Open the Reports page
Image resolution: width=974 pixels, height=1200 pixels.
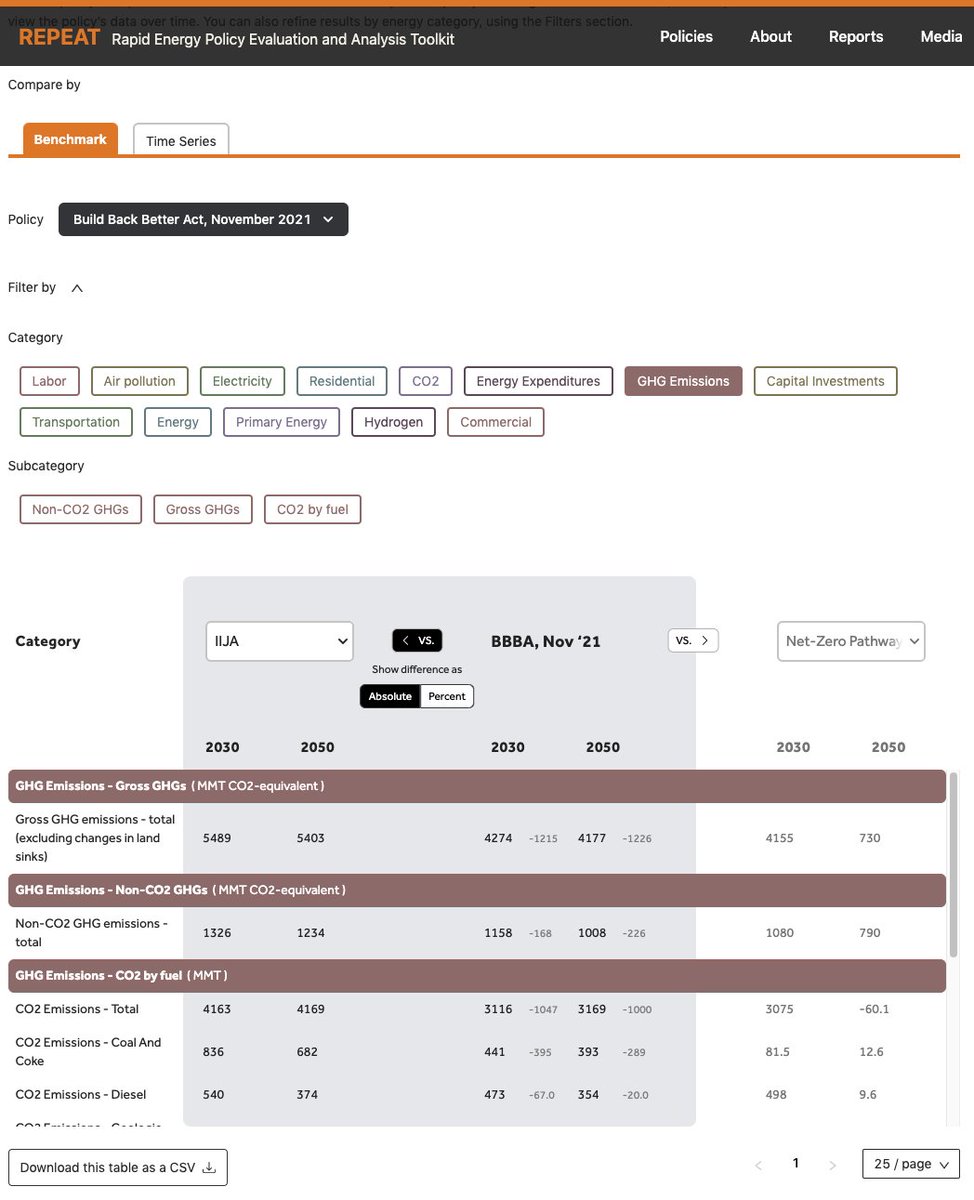pos(856,36)
